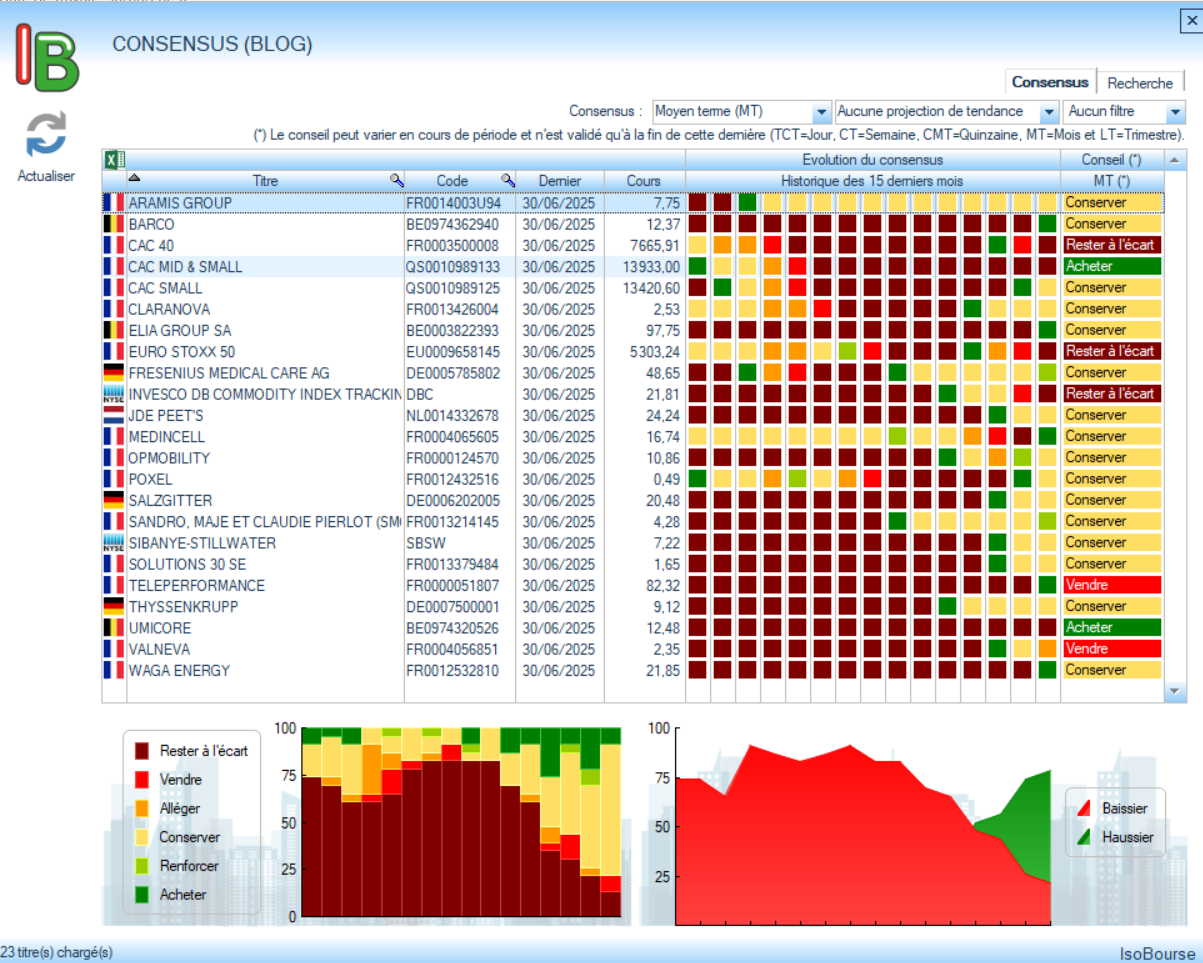Click the Belgian flag beside ELIA GROUP SA
Image resolution: width=1203 pixels, height=963 pixels.
pyautogui.click(x=114, y=330)
